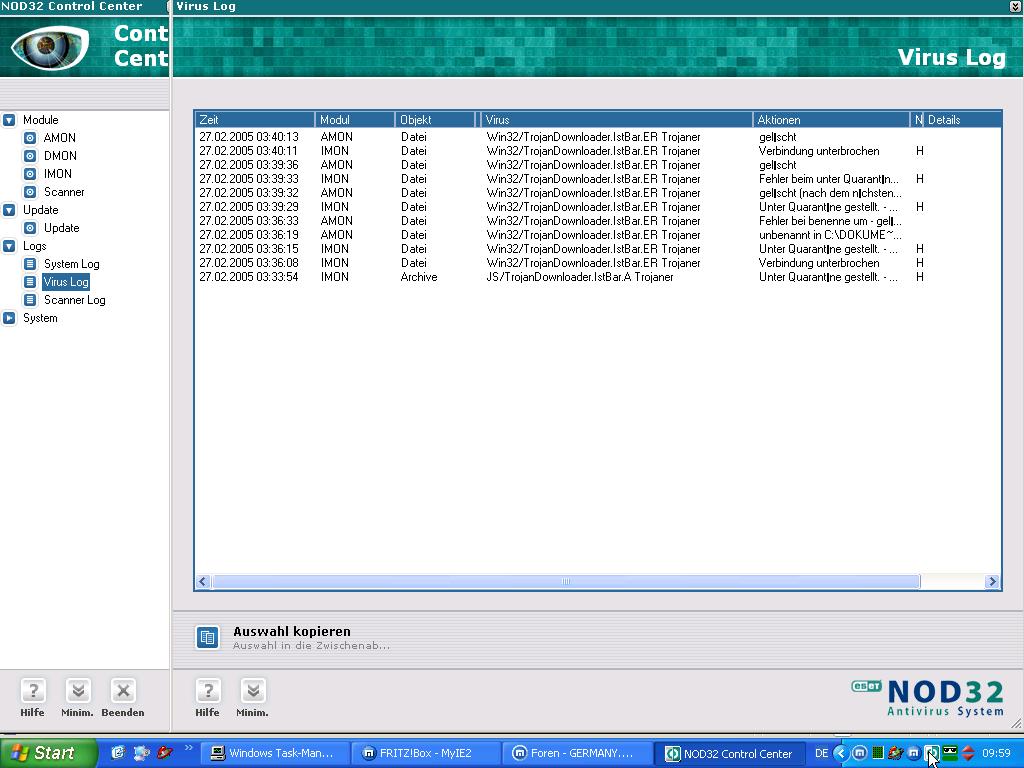
Task: Sort log by Zeit column header
Action: (255, 120)
